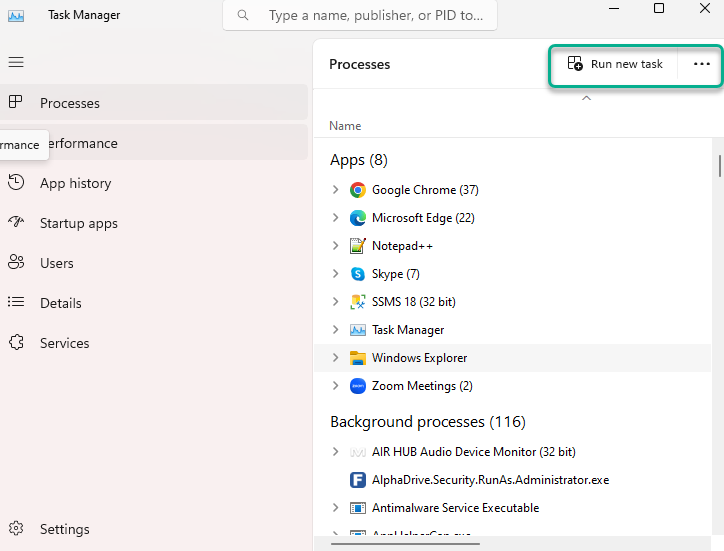Go to the Processes page
724x551 pixels.
(154, 103)
